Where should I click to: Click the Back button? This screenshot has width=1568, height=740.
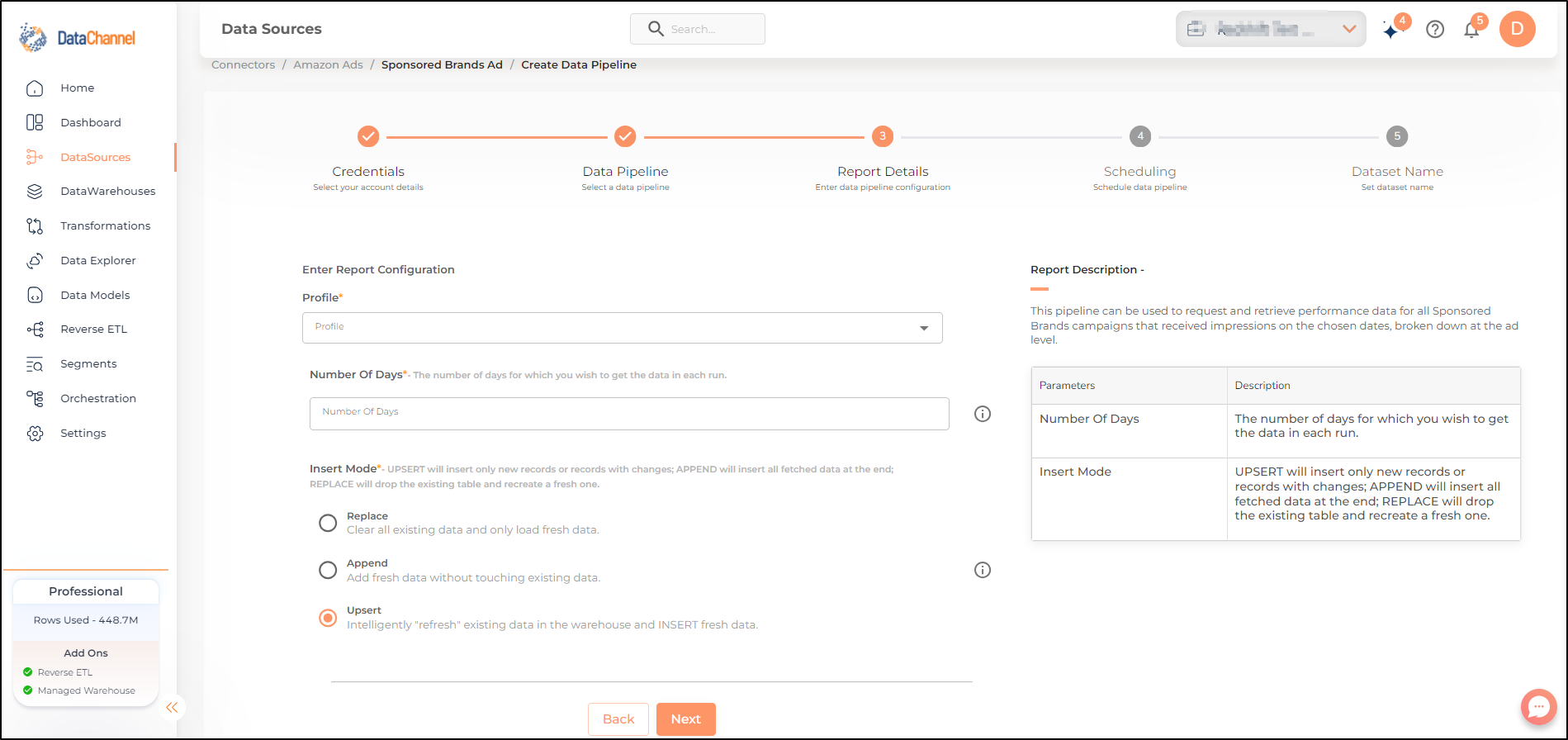pos(618,719)
